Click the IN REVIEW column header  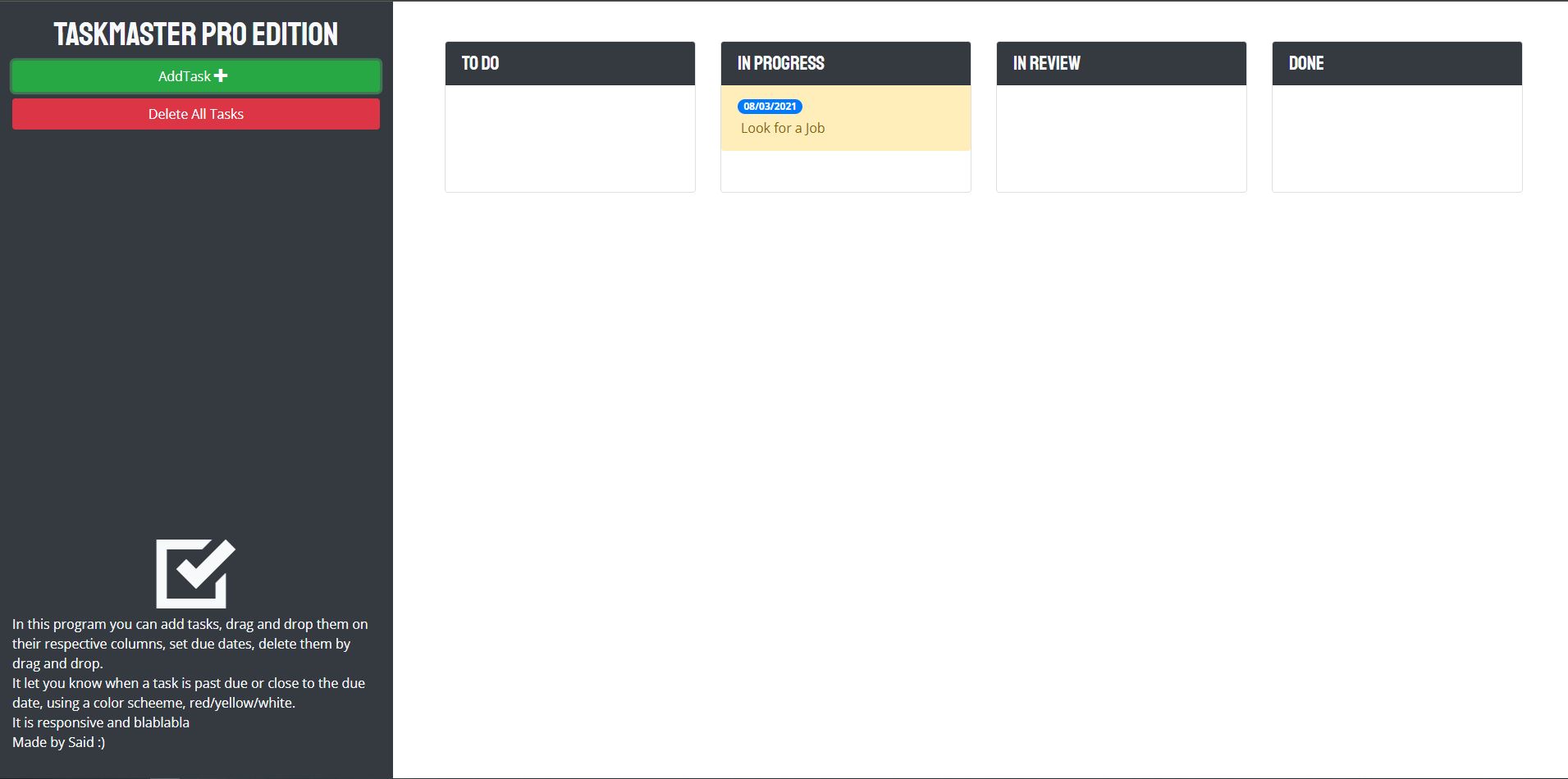pyautogui.click(x=1122, y=63)
